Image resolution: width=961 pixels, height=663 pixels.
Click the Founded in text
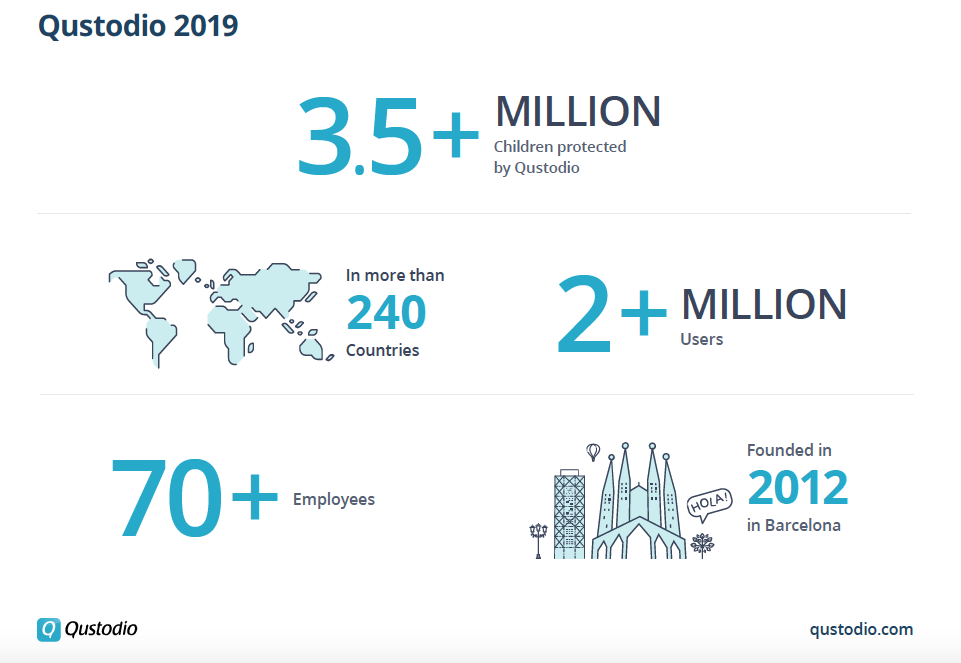[789, 450]
